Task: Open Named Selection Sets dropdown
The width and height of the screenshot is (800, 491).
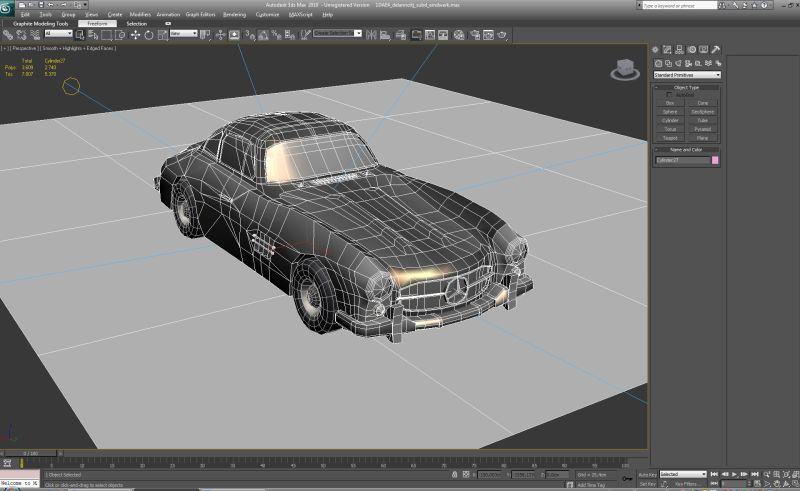Action: point(337,33)
